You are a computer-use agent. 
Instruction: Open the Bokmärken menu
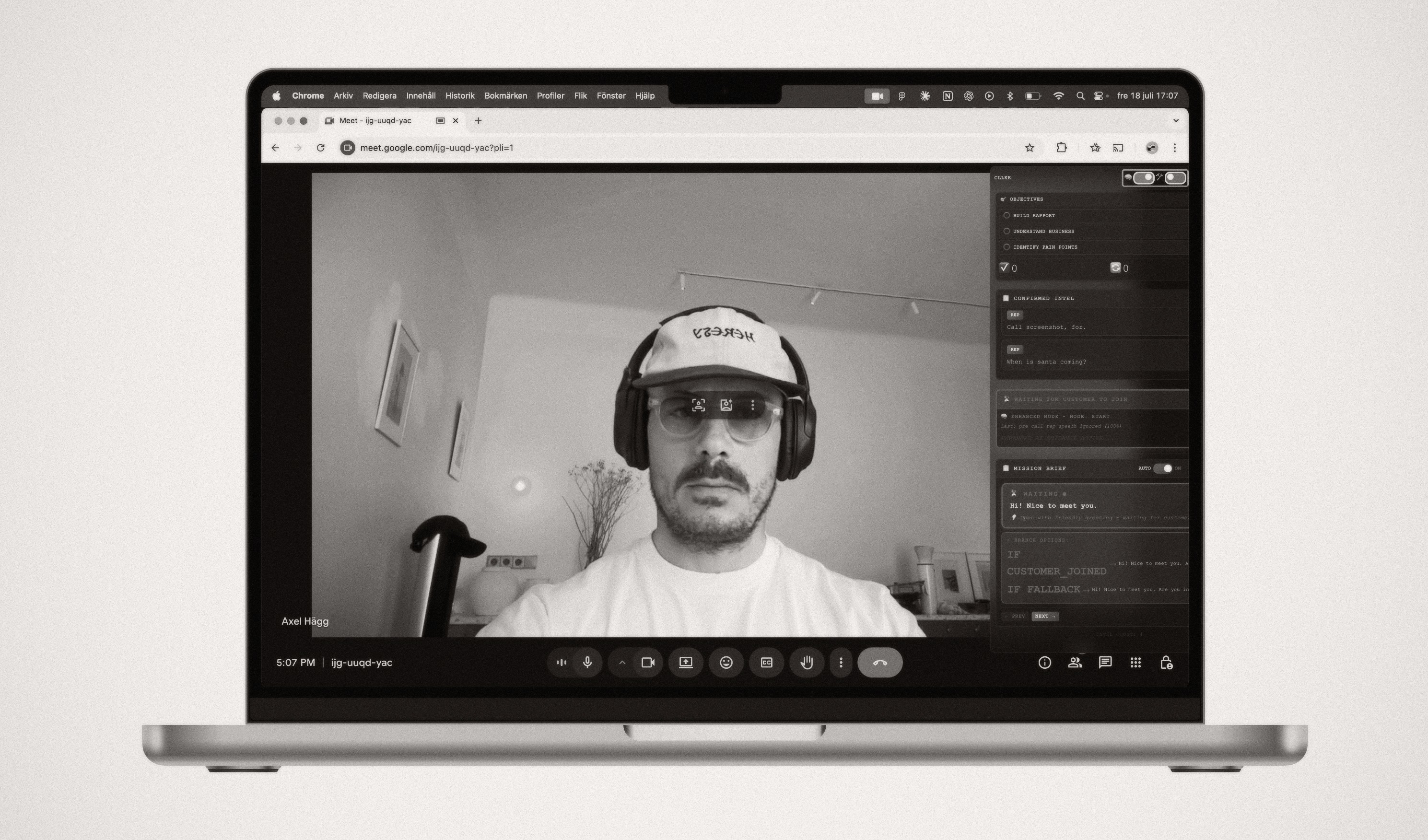[x=505, y=96]
